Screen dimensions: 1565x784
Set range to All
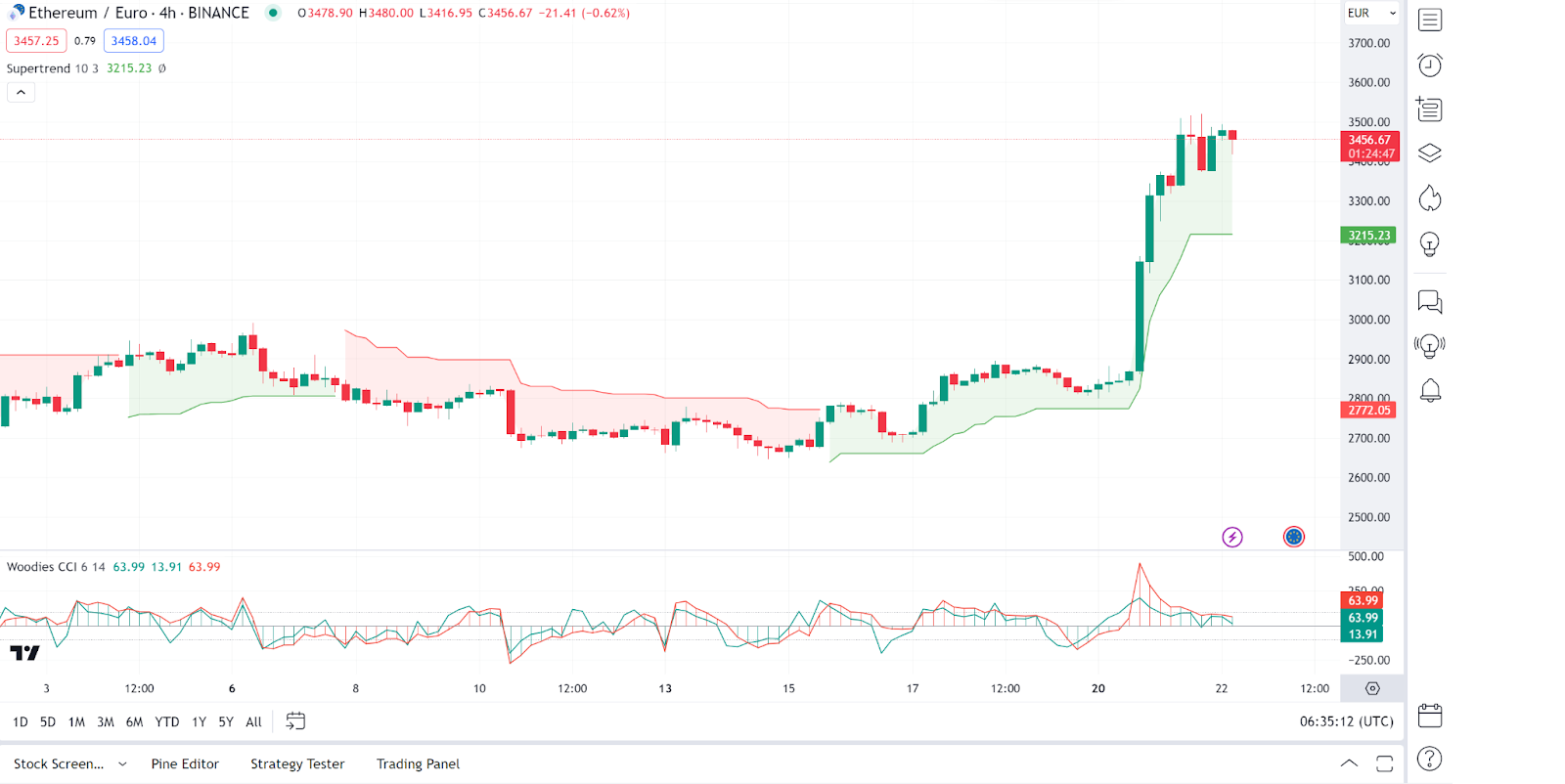pyautogui.click(x=254, y=722)
